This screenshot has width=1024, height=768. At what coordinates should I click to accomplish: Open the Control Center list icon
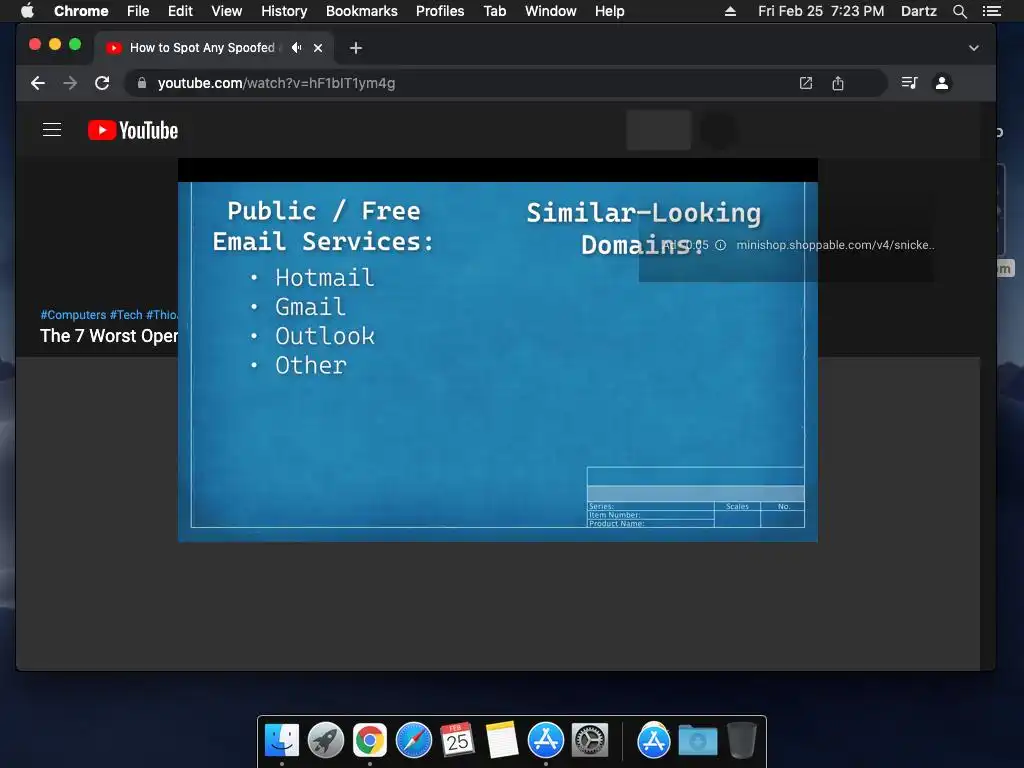[992, 11]
